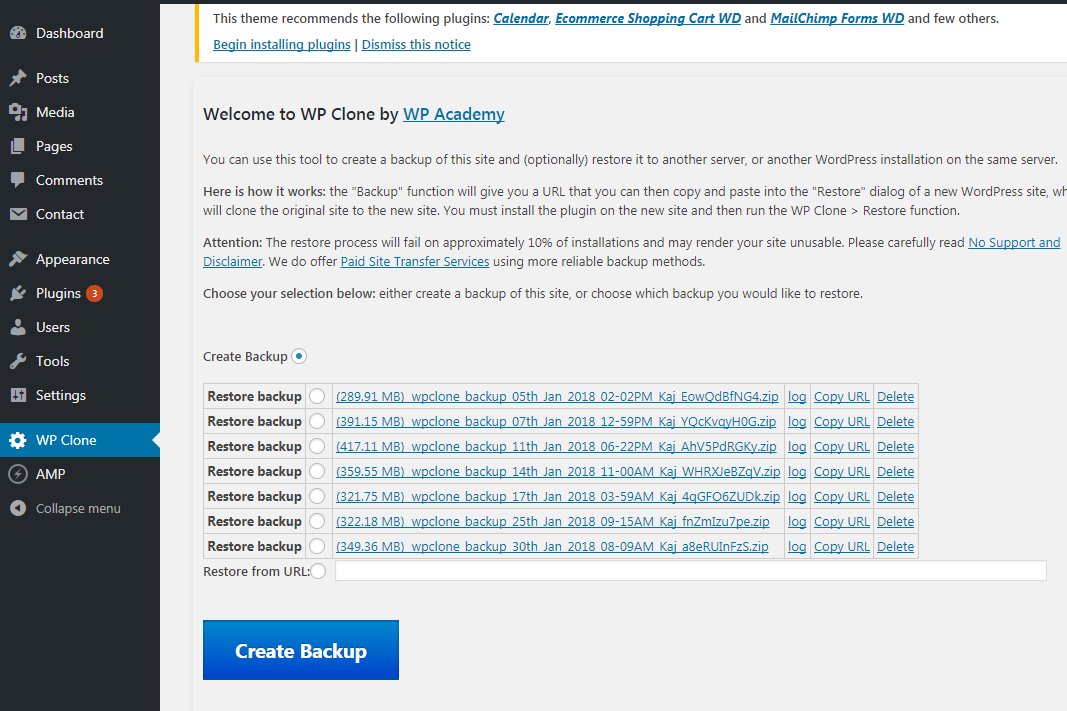The image size is (1067, 711).
Task: Click the Pages icon in sidebar
Action: [18, 146]
